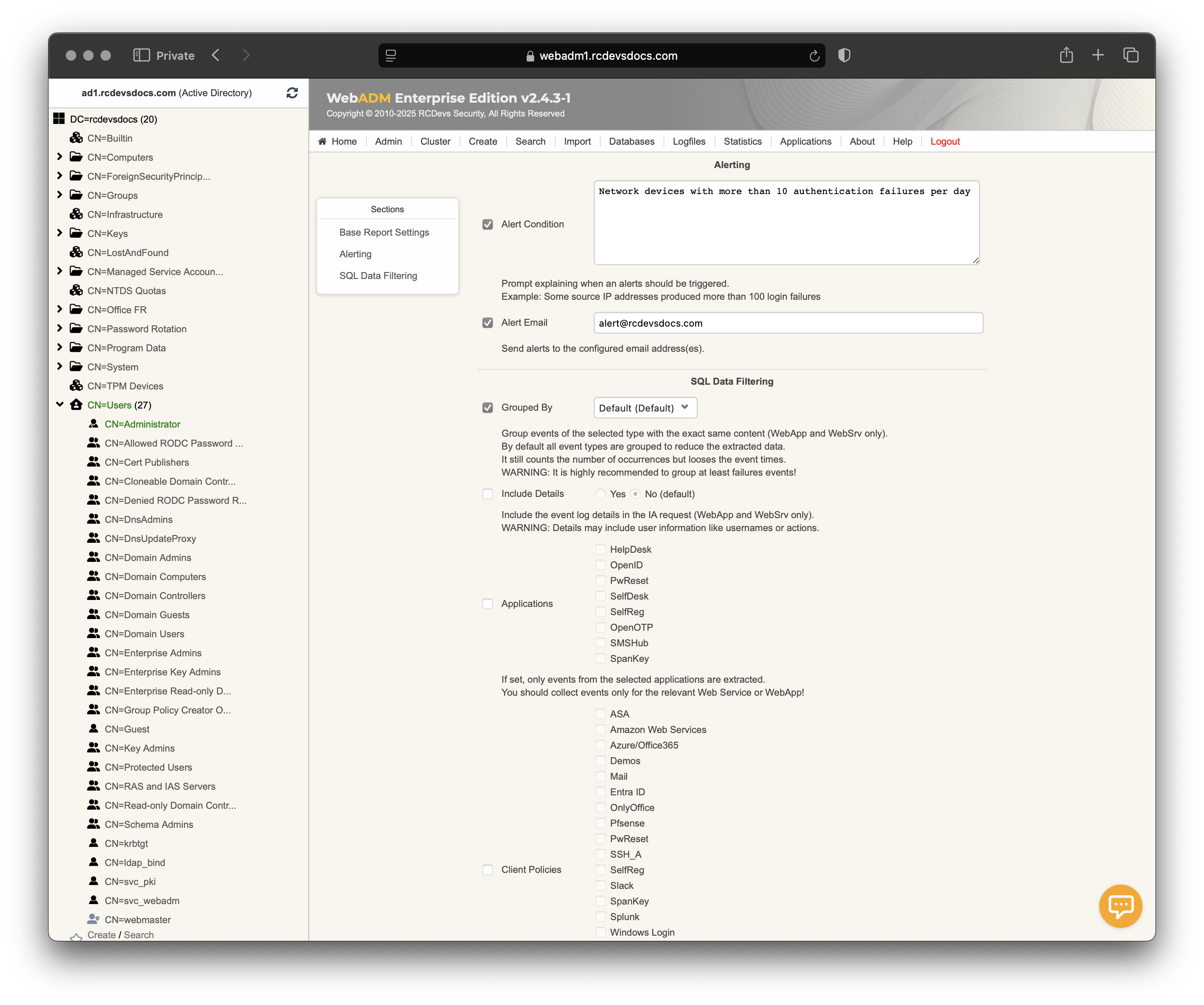
Task: Click the CN=Domain Admins group icon
Action: (94, 557)
